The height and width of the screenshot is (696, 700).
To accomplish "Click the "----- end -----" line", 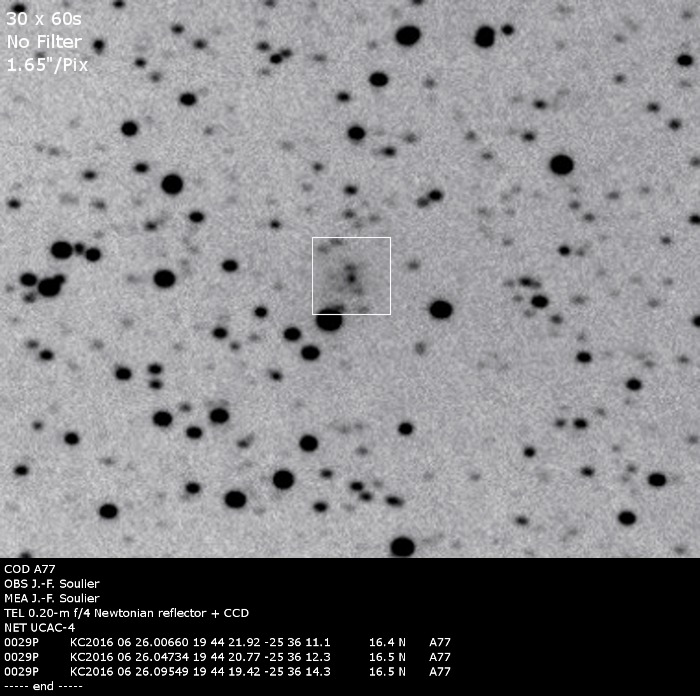I will click(x=43, y=686).
